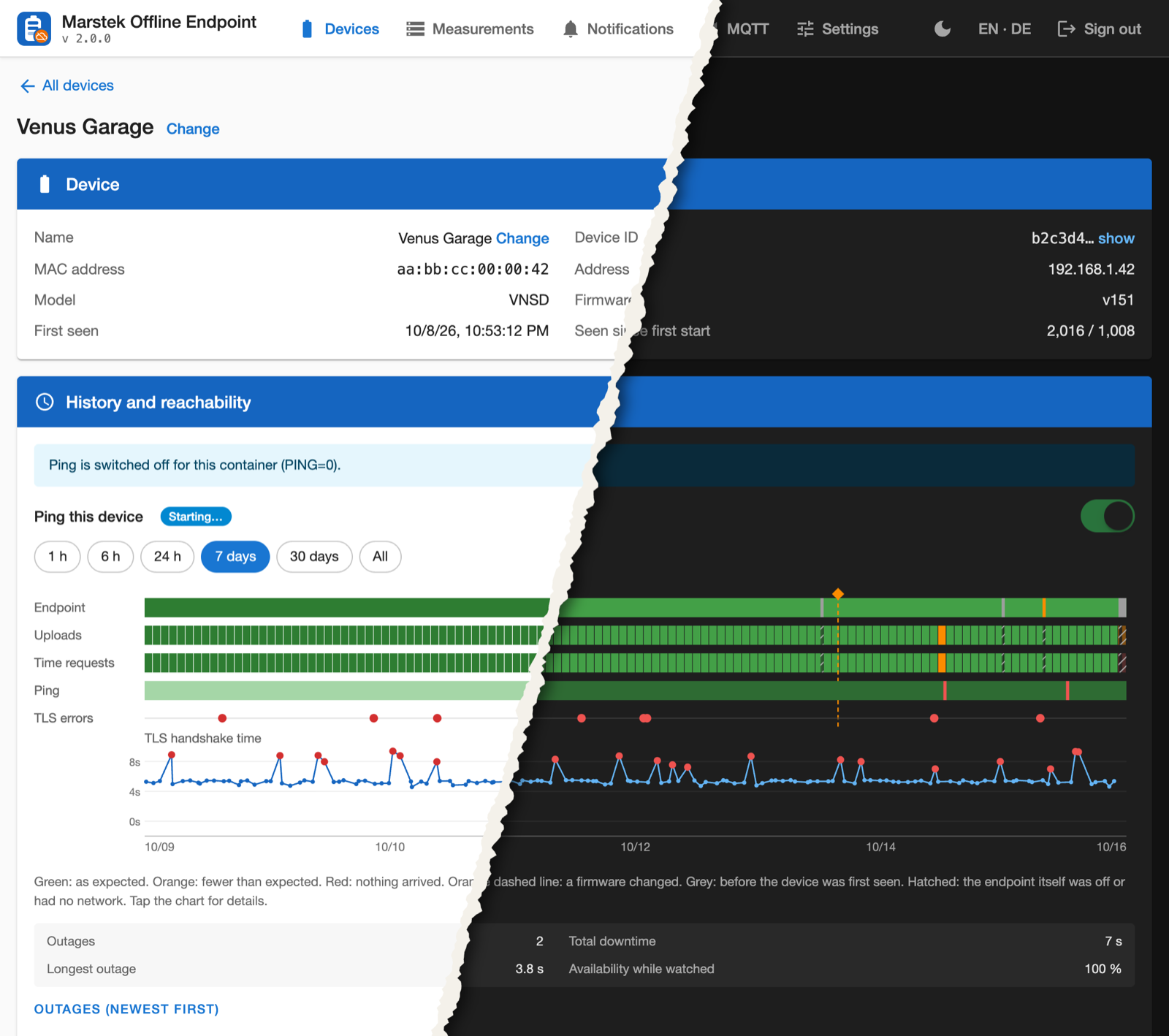Toggle the Ping this device switch

point(1107,516)
